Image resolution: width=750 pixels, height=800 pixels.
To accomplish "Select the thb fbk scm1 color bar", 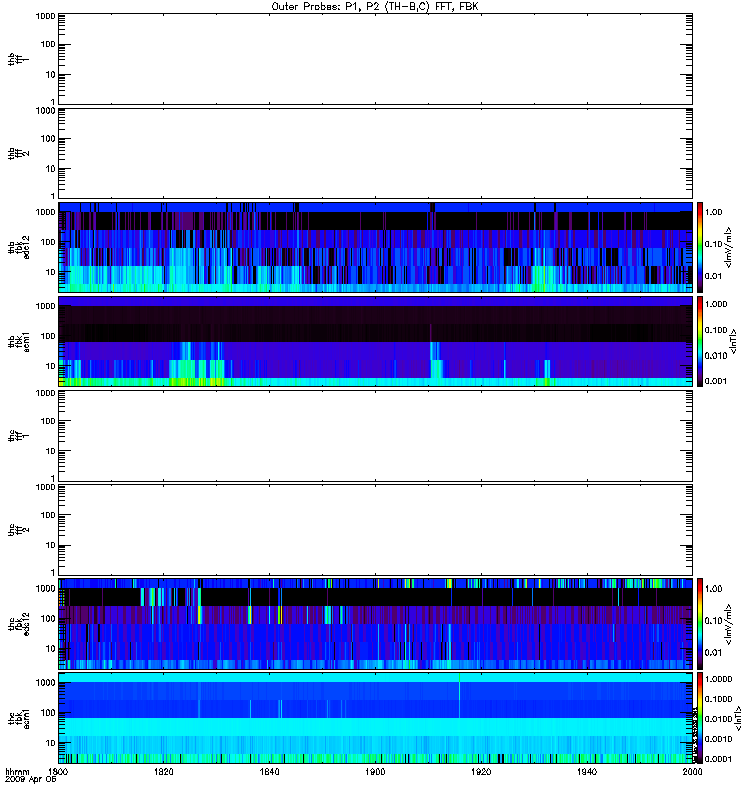I will coord(700,341).
